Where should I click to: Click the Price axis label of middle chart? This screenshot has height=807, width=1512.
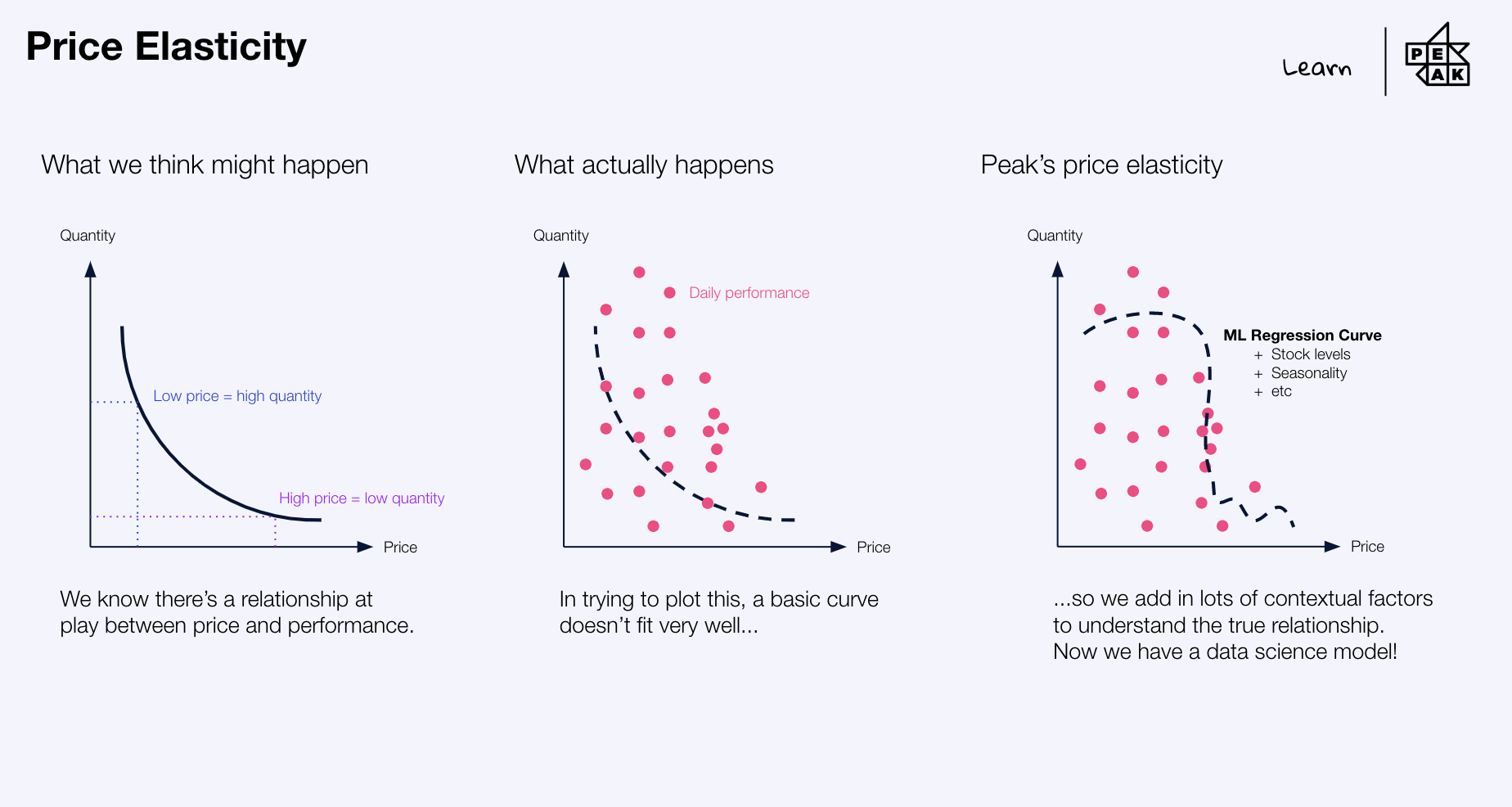click(x=873, y=548)
